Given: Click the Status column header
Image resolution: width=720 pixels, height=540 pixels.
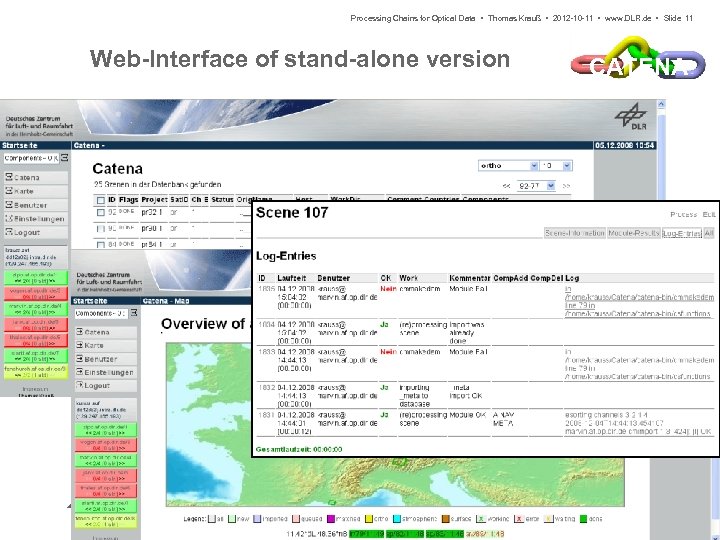Looking at the screenshot, I should [222, 200].
